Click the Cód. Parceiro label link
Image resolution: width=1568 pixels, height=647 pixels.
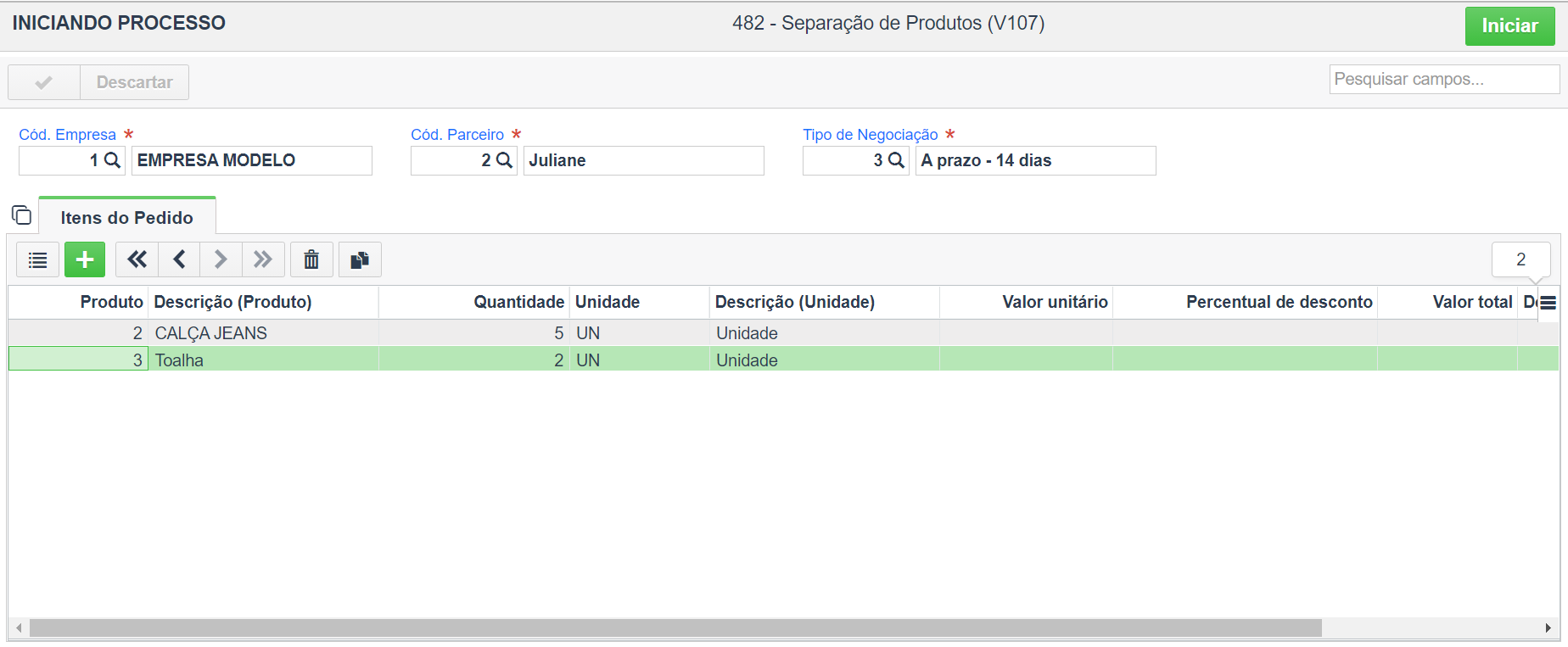[x=457, y=135]
